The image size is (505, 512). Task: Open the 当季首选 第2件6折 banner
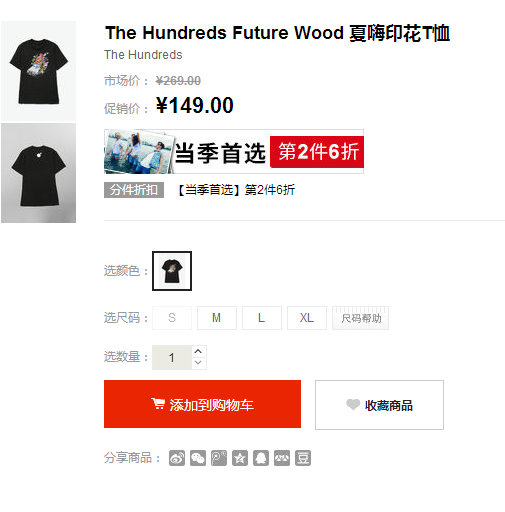[234, 151]
